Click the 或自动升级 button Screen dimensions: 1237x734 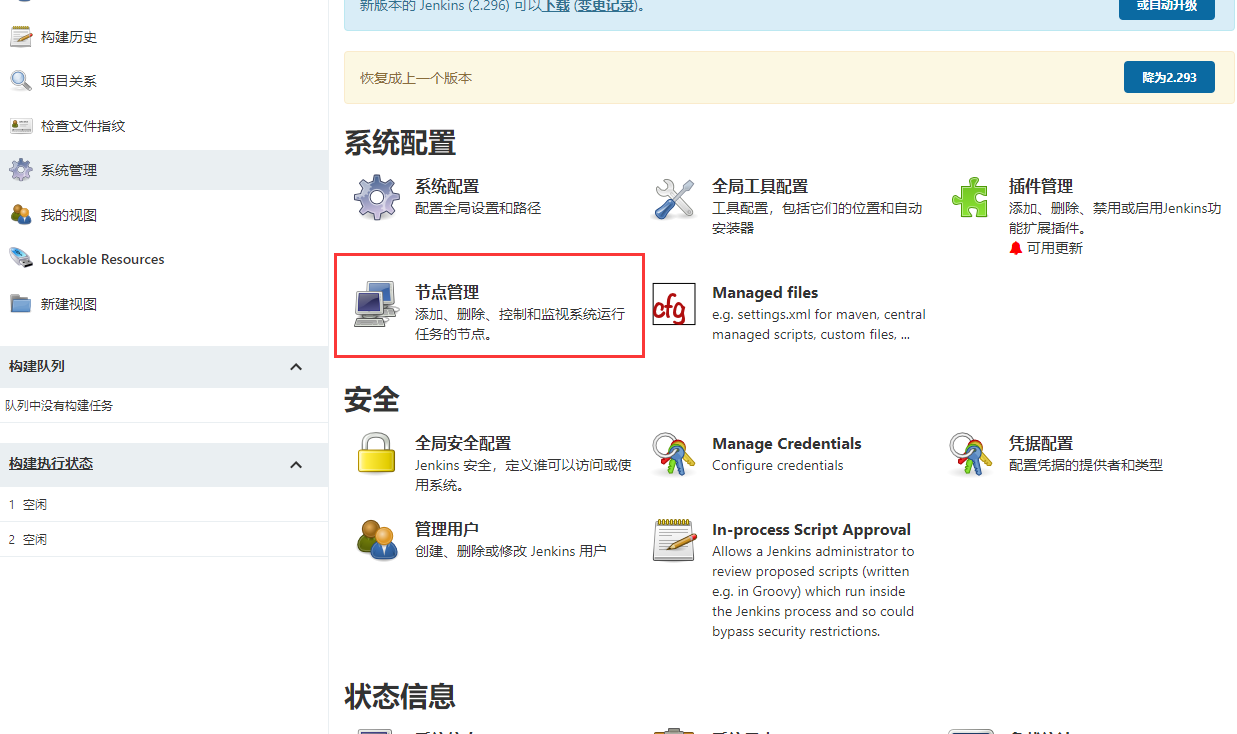tap(1166, 6)
